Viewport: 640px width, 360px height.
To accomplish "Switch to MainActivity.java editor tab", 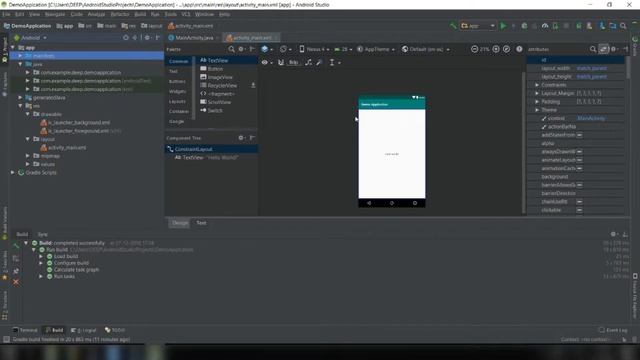I will (194, 38).
